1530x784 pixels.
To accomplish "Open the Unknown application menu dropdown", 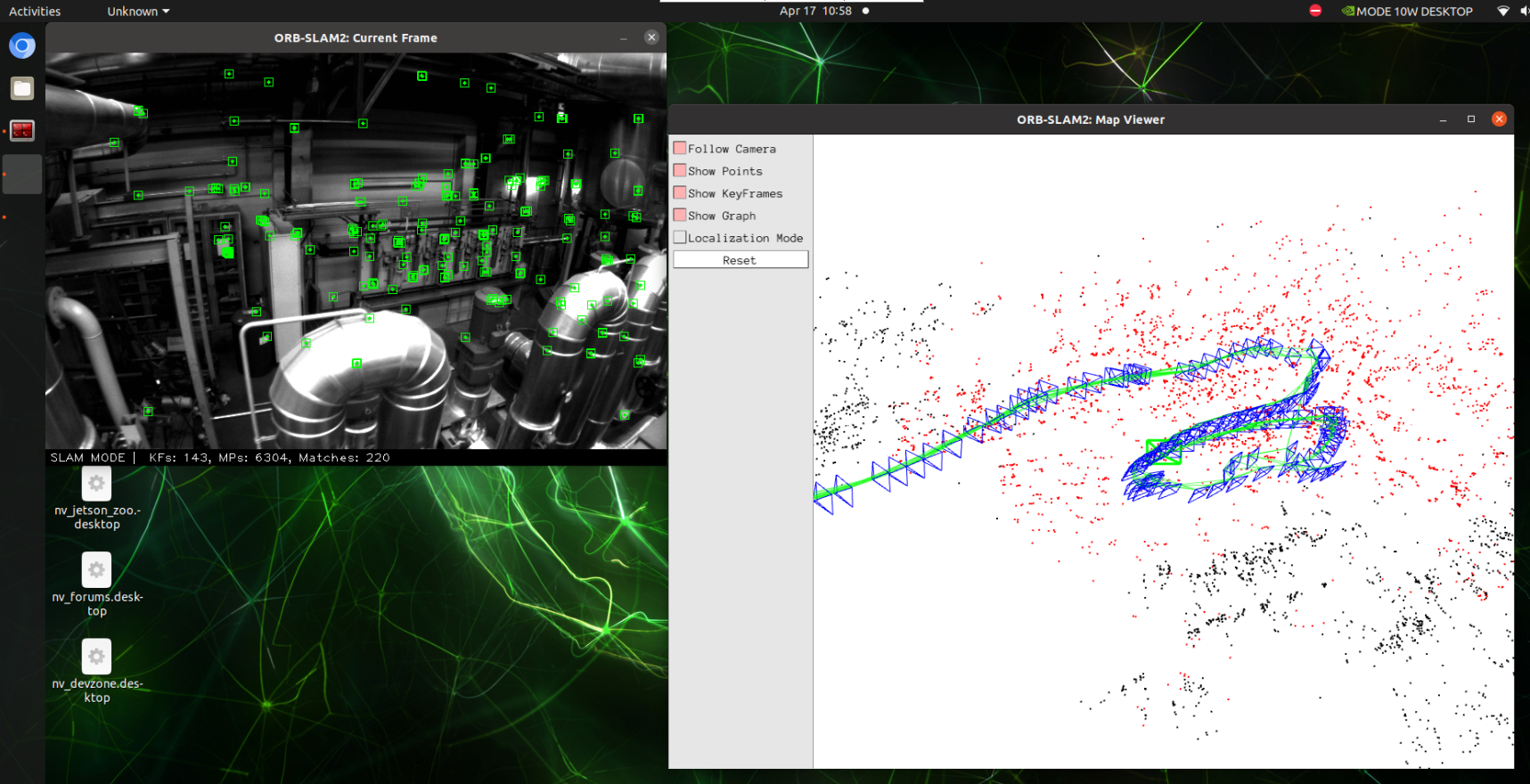I will (138, 12).
